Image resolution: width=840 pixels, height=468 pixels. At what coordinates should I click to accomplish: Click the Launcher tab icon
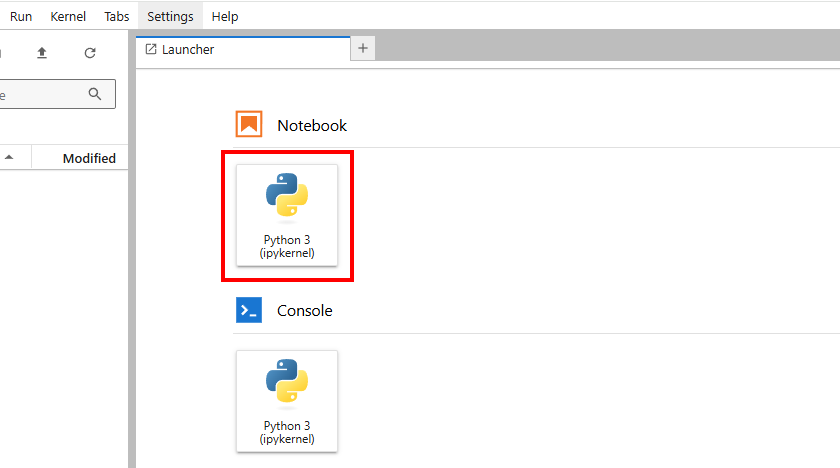[x=151, y=49]
